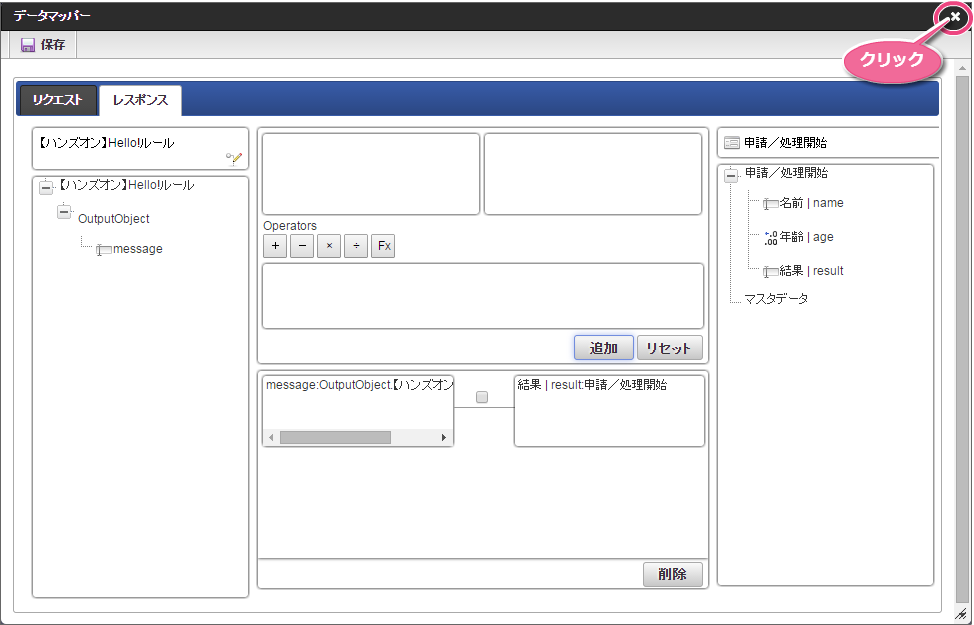Select 申請/処理開始 root in the right tree
The height and width of the screenshot is (625, 974).
click(786, 173)
